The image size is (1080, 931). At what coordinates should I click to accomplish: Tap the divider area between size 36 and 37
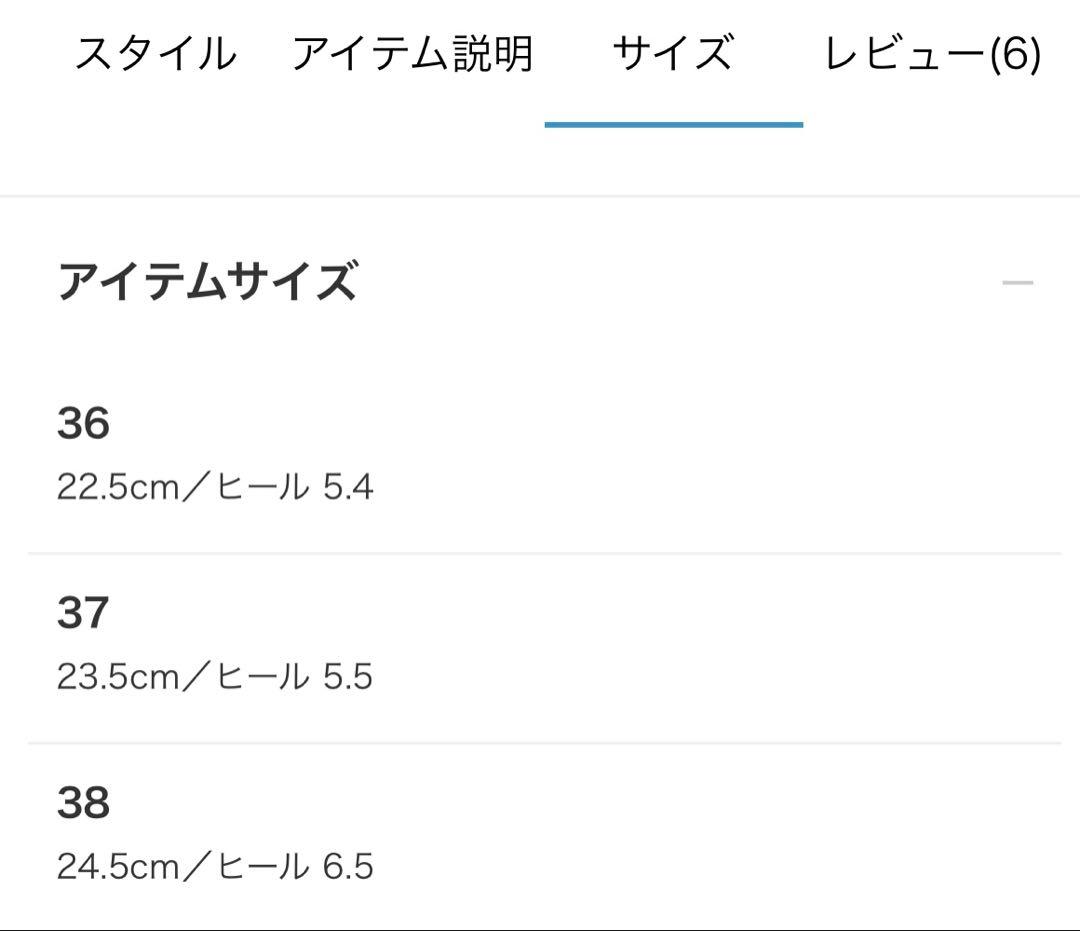540,551
